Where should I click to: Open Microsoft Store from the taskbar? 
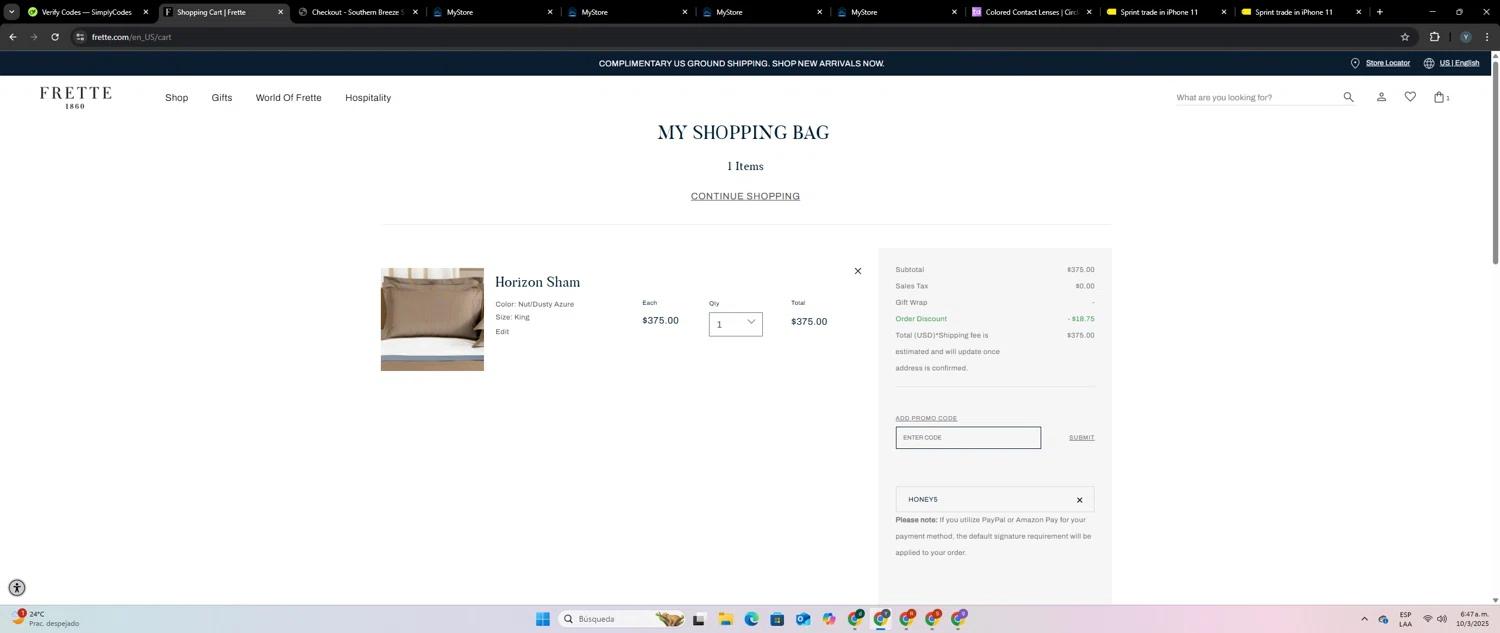pos(777,619)
